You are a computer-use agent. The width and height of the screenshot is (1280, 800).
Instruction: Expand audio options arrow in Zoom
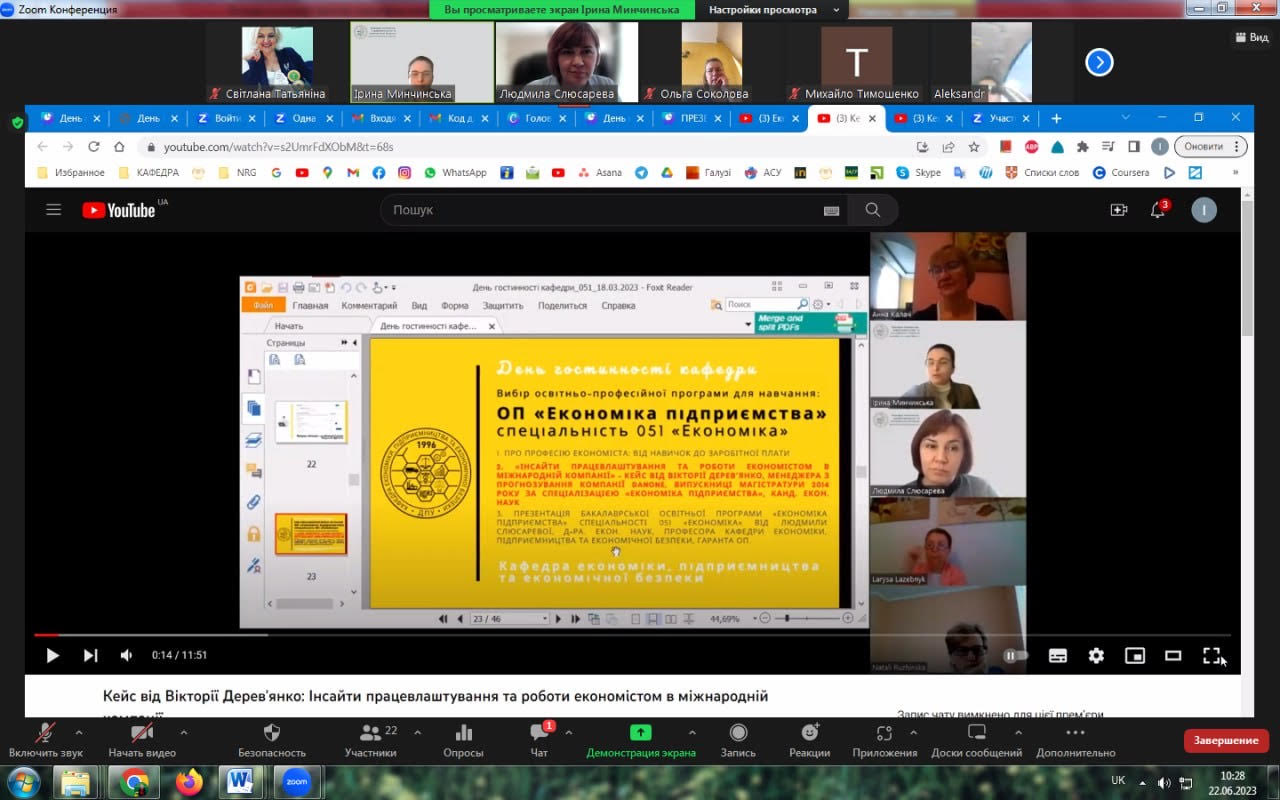79,732
